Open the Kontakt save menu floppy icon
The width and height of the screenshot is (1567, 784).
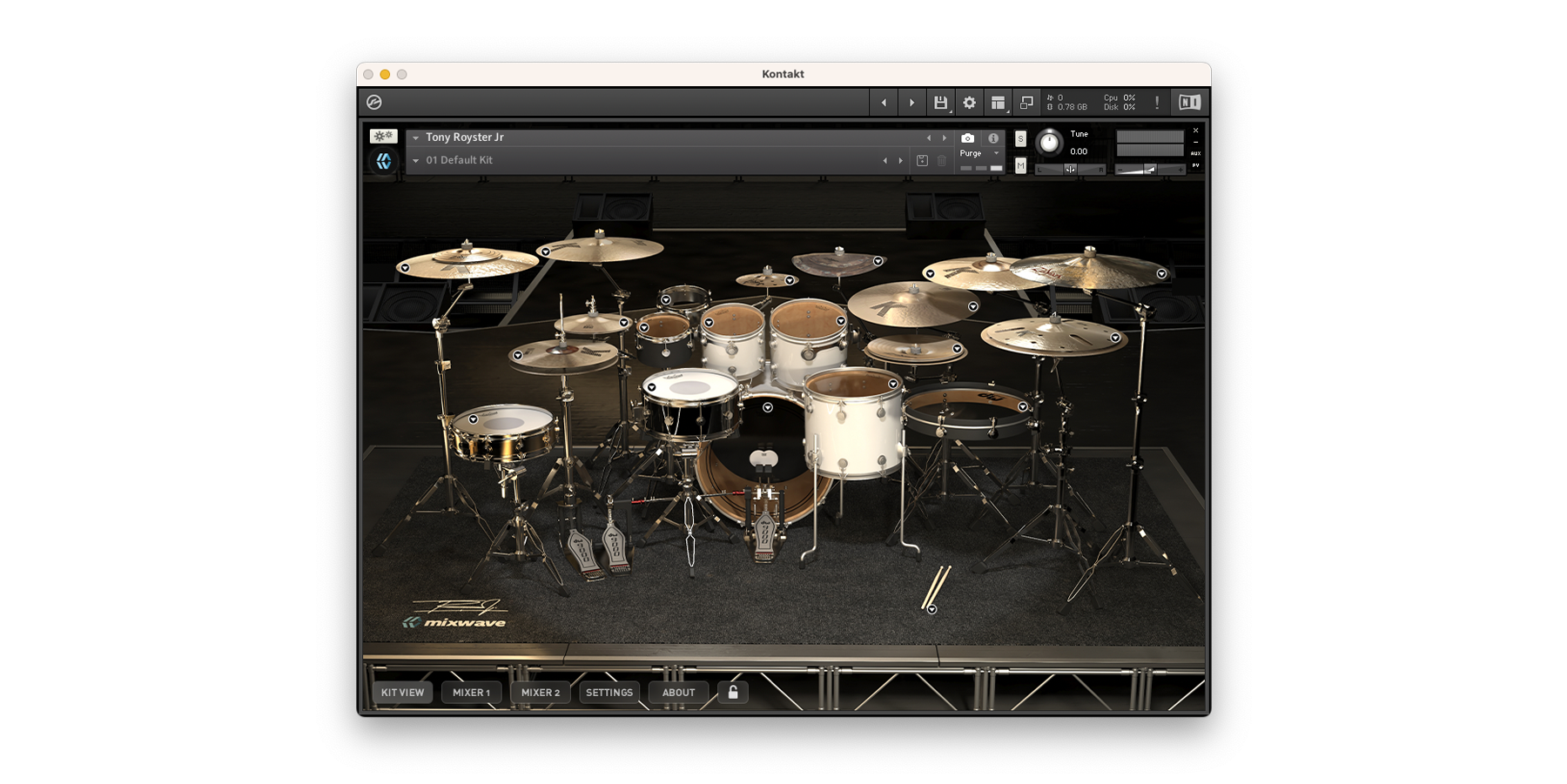pyautogui.click(x=940, y=103)
